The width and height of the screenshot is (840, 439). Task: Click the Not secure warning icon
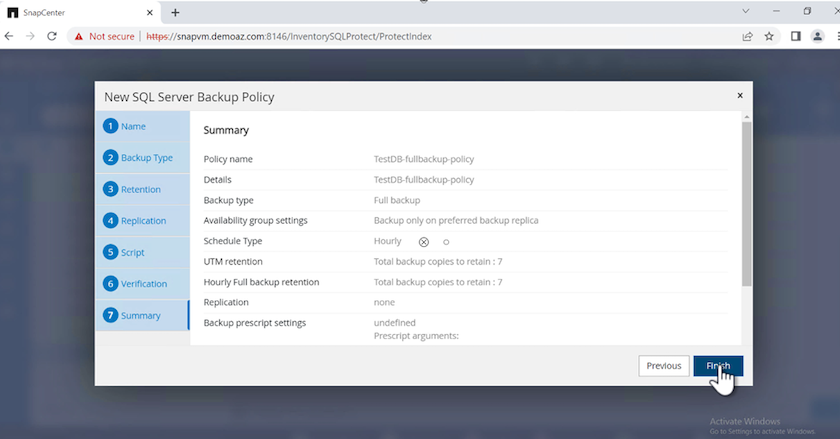click(79, 36)
